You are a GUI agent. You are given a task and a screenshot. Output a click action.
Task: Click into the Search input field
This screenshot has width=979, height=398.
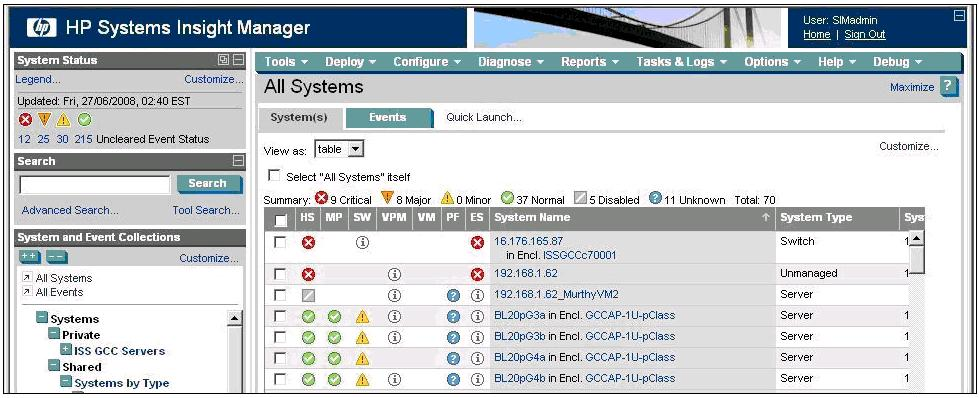(95, 185)
